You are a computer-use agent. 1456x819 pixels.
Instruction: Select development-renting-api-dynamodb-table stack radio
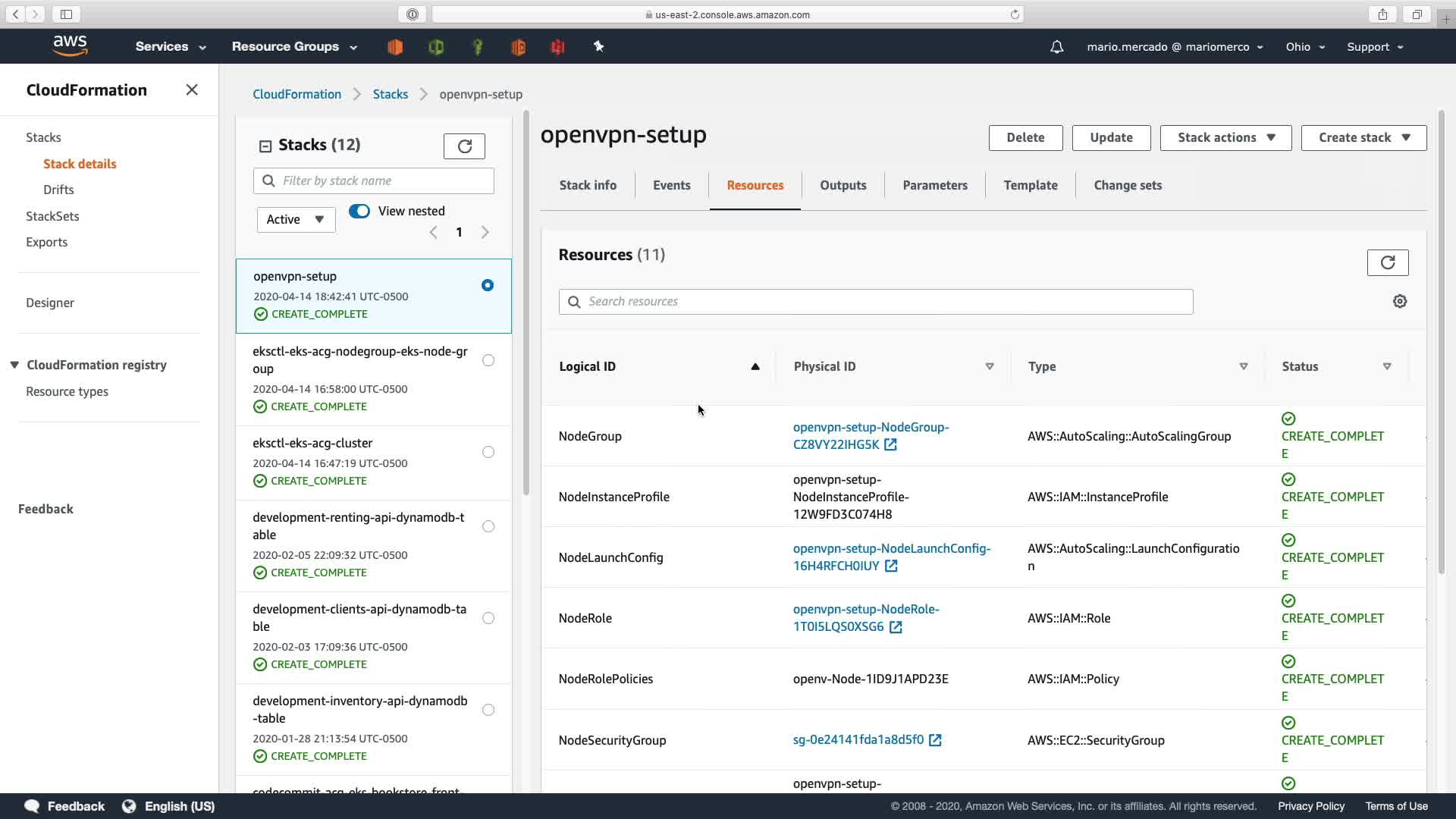(488, 526)
